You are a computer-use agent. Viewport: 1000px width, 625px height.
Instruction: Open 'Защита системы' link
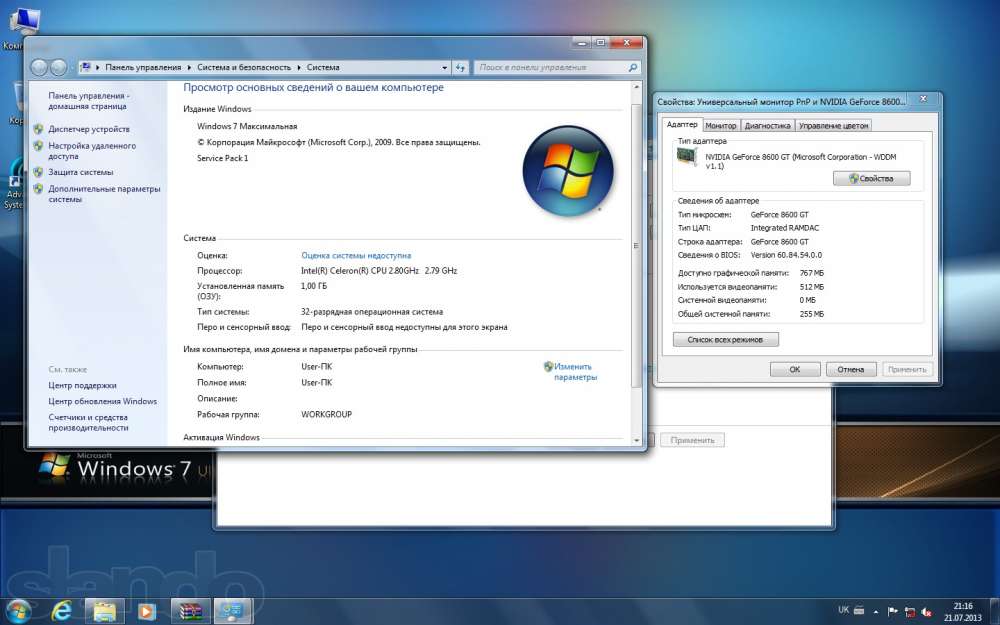(80, 172)
